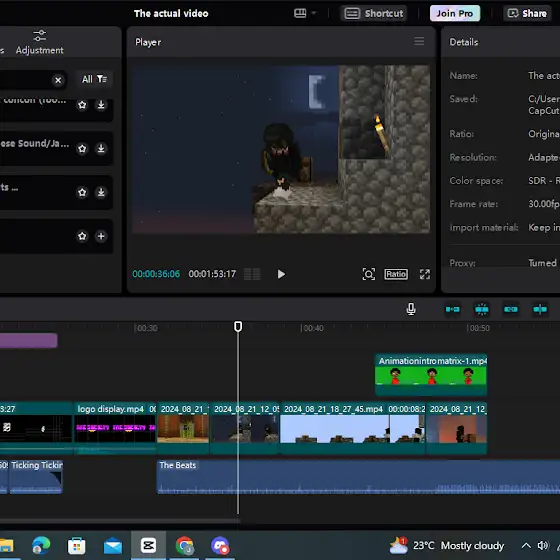Open the layout selector icon in the title bar
The height and width of the screenshot is (560, 560).
pyautogui.click(x=305, y=13)
